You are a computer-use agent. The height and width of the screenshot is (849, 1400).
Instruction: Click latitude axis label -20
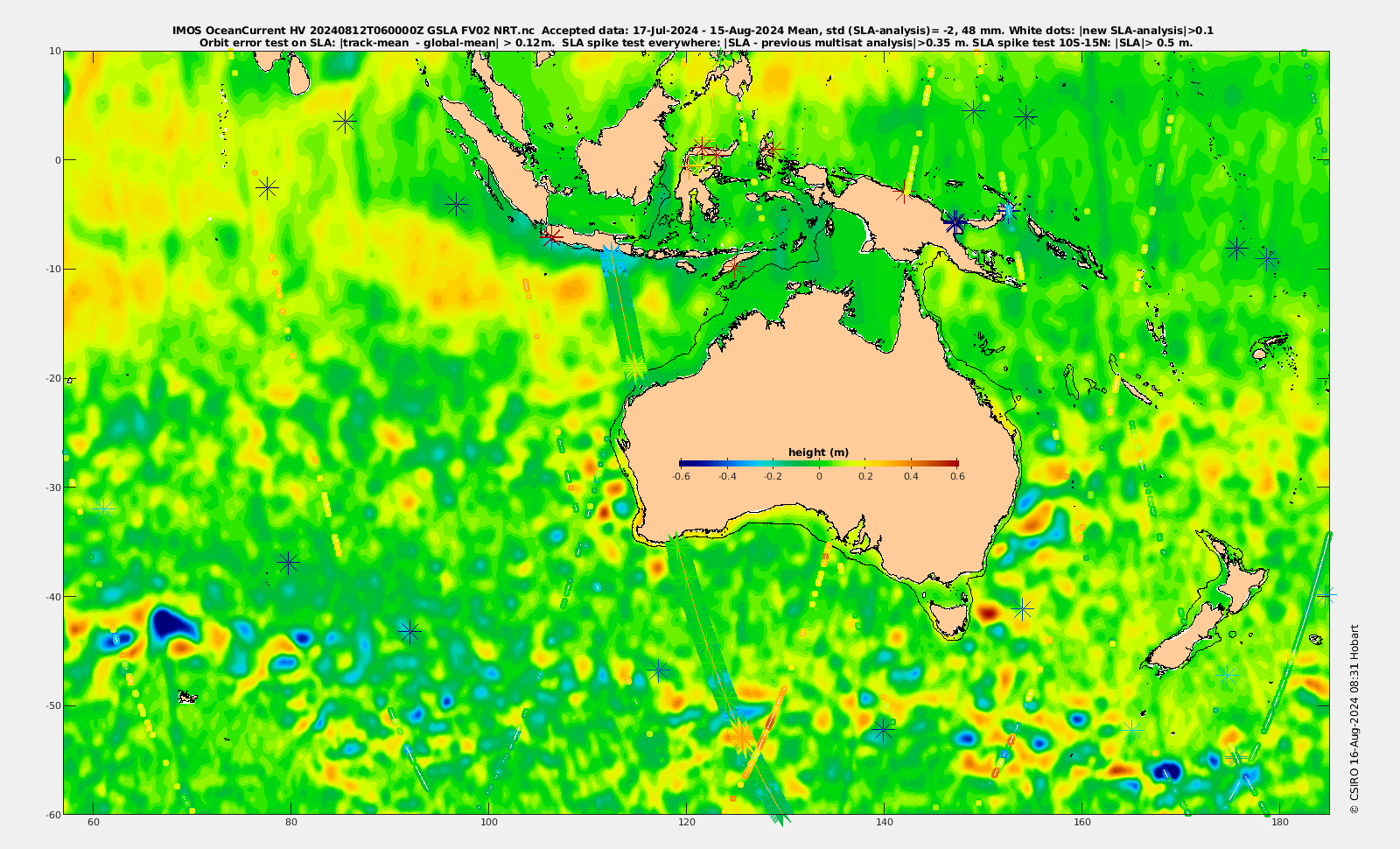point(52,378)
